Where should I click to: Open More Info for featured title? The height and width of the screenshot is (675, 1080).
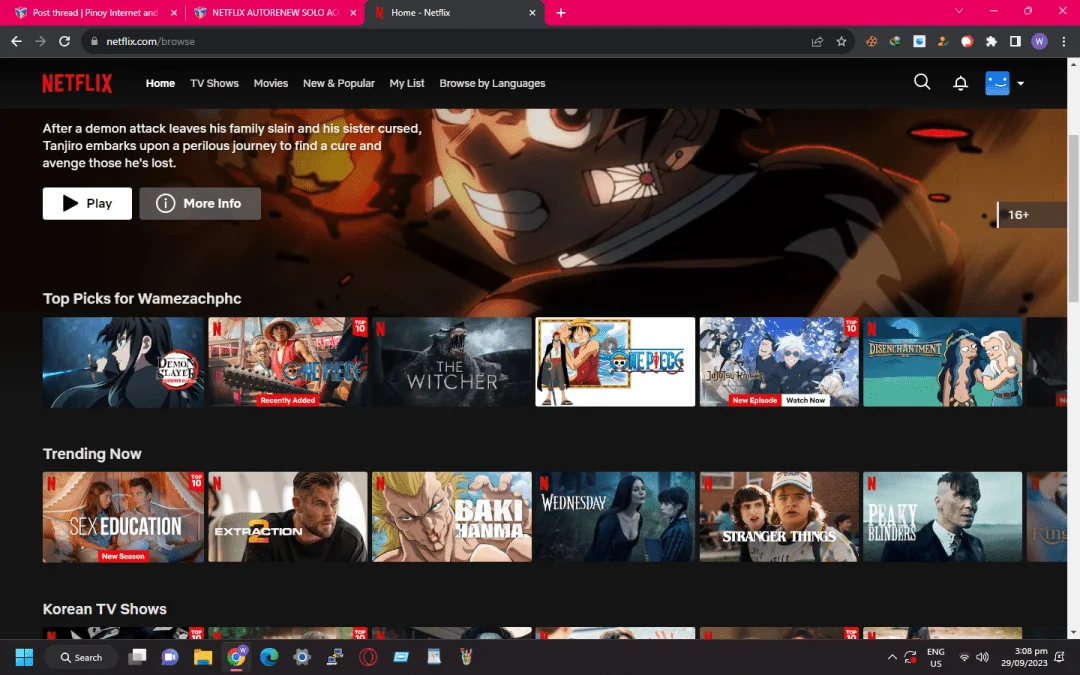(x=200, y=203)
